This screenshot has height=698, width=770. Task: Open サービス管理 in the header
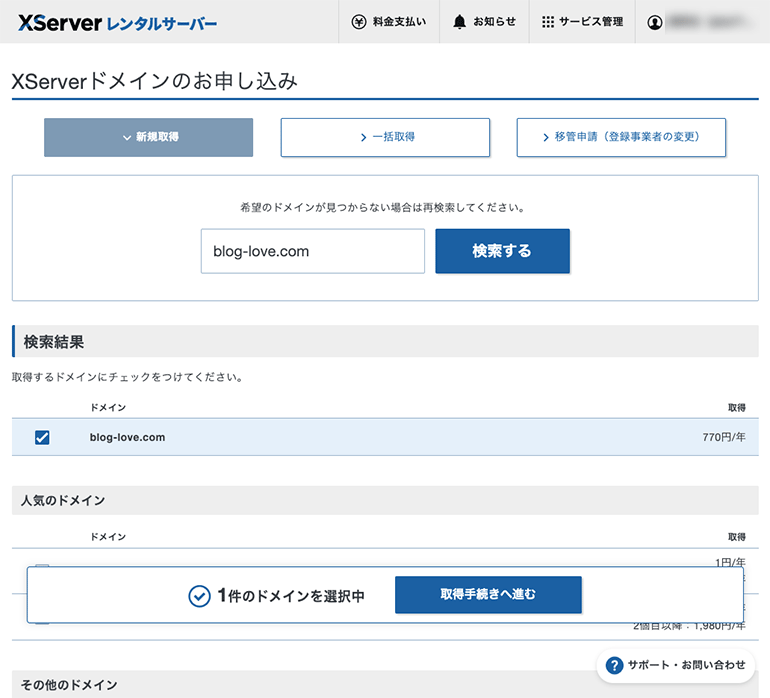582,22
